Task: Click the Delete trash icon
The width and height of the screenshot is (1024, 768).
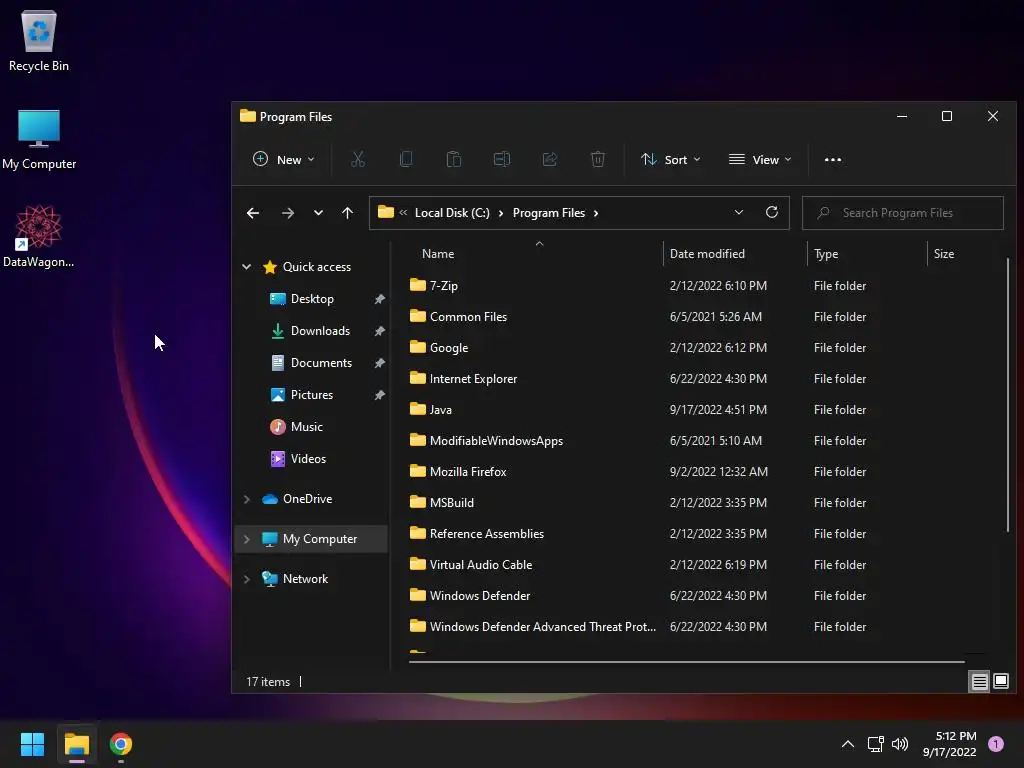Action: point(598,159)
